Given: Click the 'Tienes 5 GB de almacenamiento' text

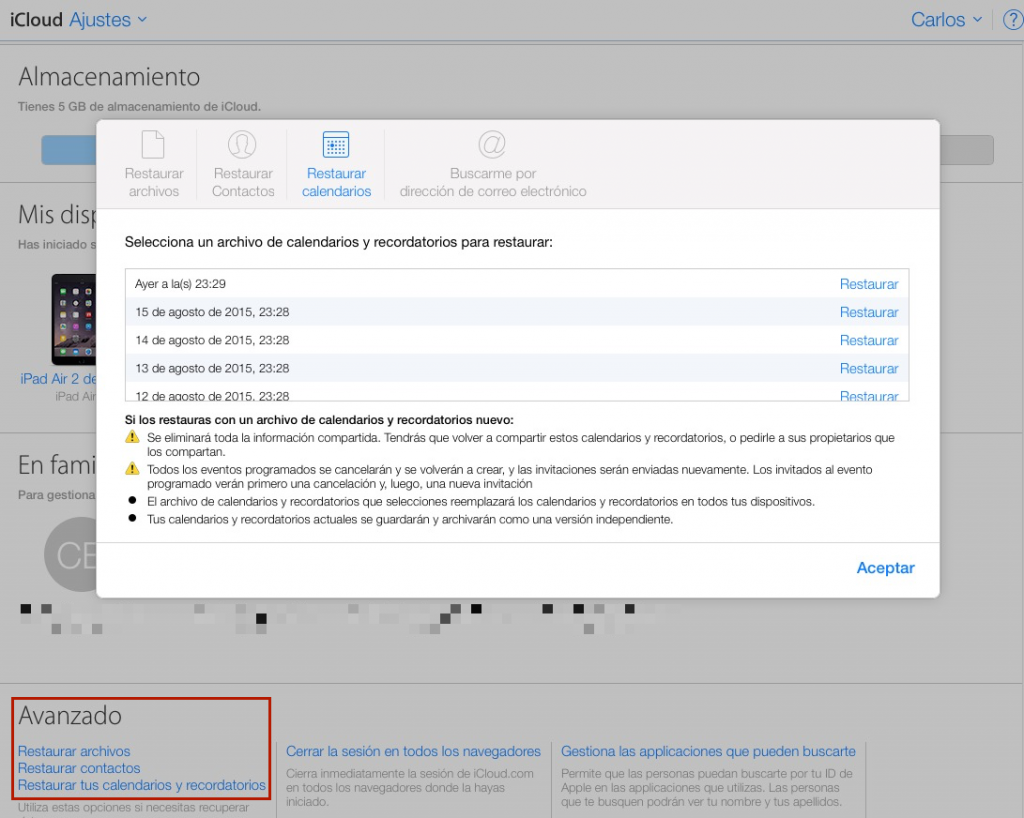Looking at the screenshot, I should tap(139, 106).
